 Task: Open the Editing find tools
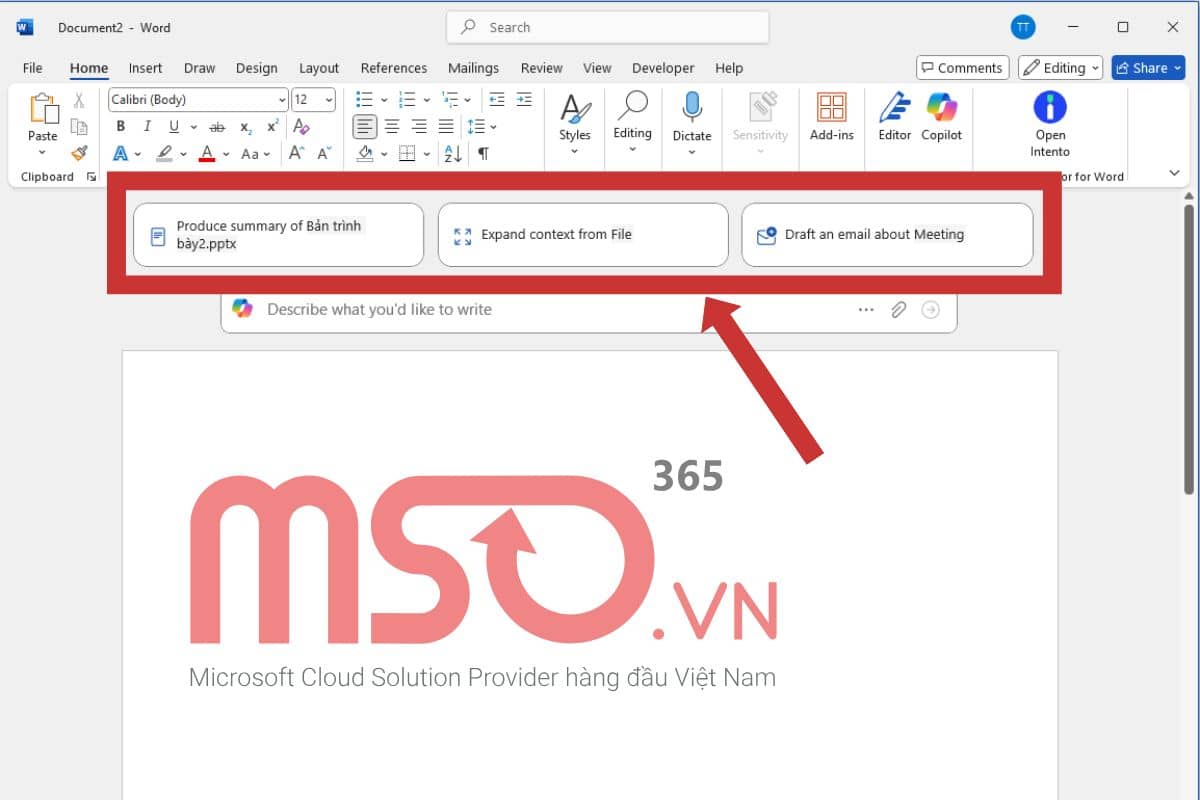tap(632, 123)
